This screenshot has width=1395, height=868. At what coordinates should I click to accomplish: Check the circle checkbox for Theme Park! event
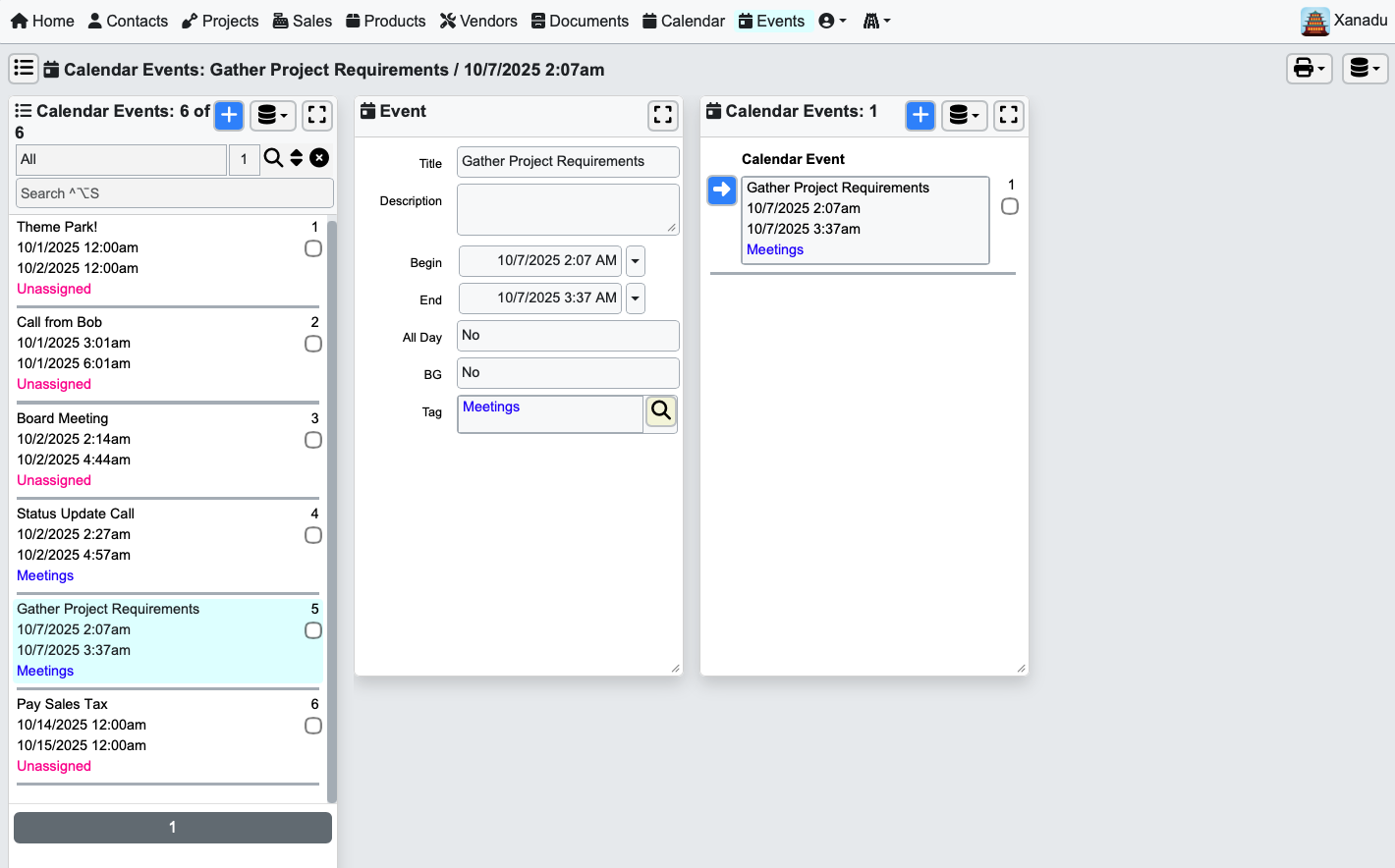[312, 248]
